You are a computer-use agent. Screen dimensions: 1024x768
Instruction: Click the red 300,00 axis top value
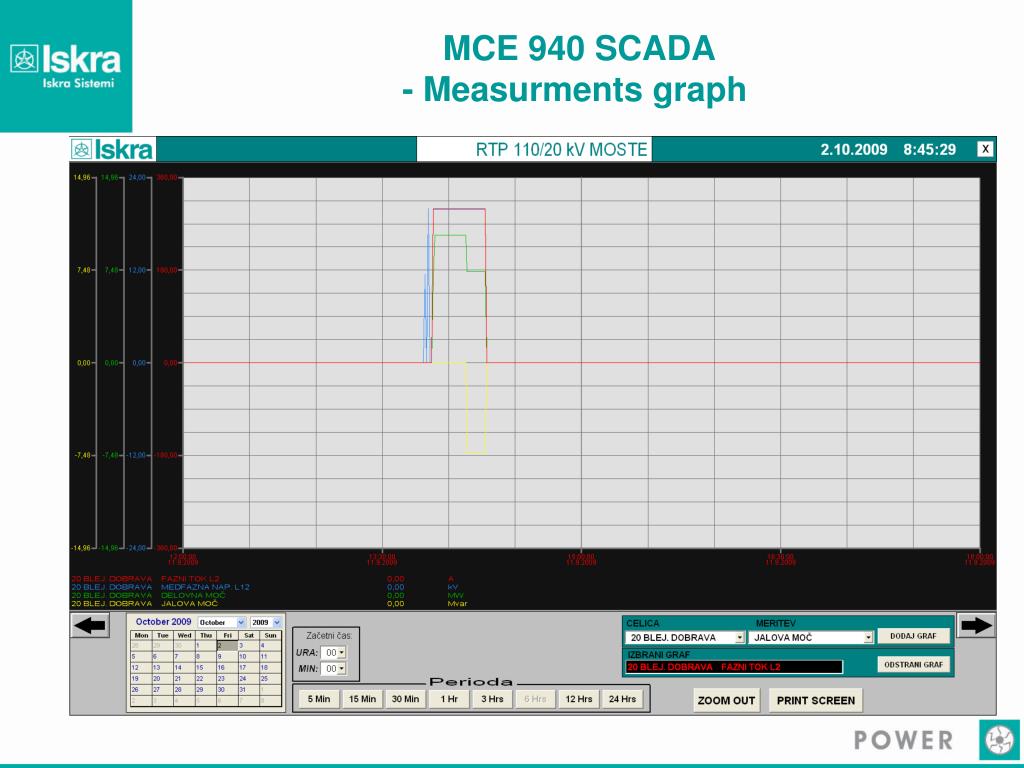coord(167,178)
